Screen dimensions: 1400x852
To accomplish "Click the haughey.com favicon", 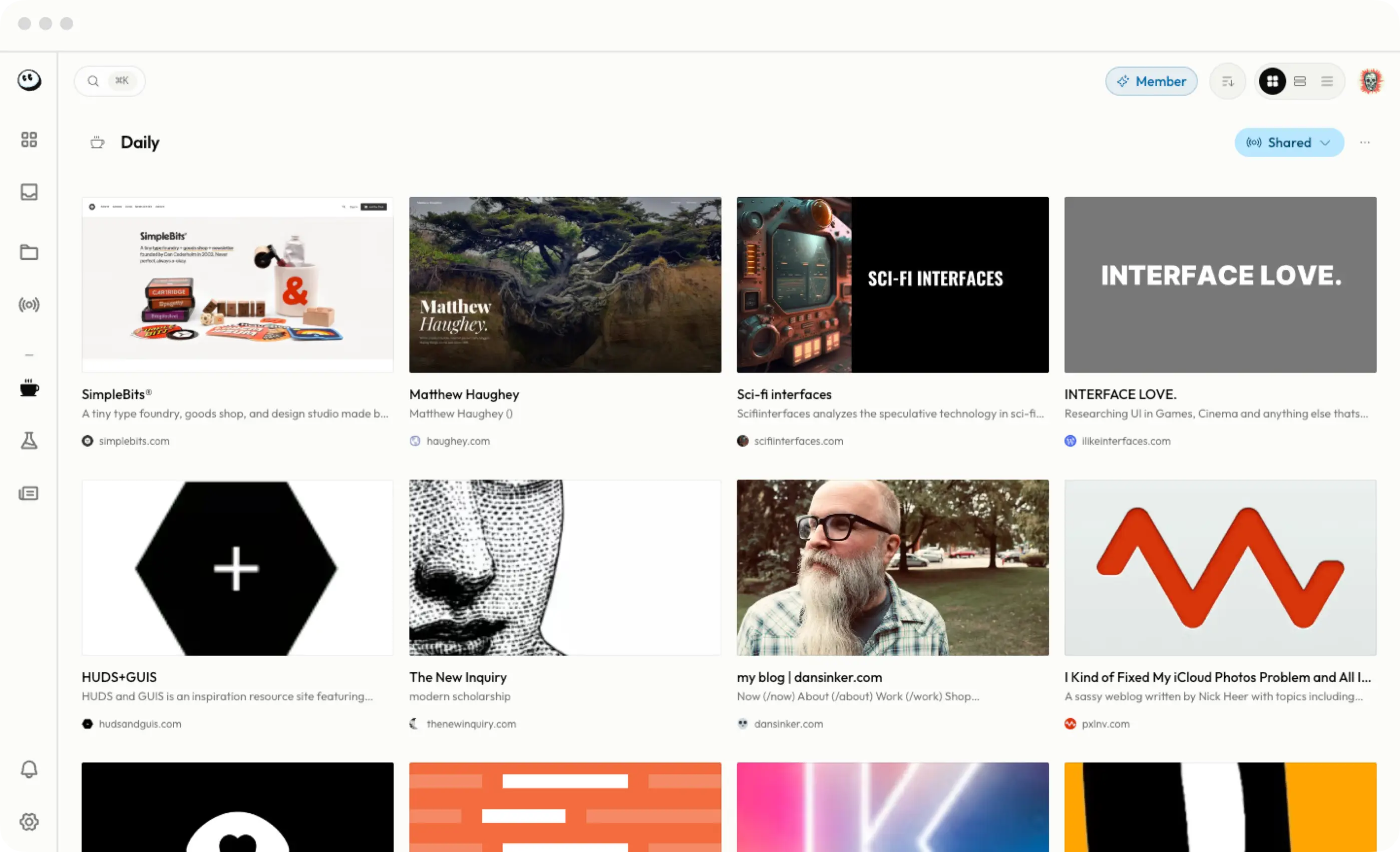I will click(415, 441).
